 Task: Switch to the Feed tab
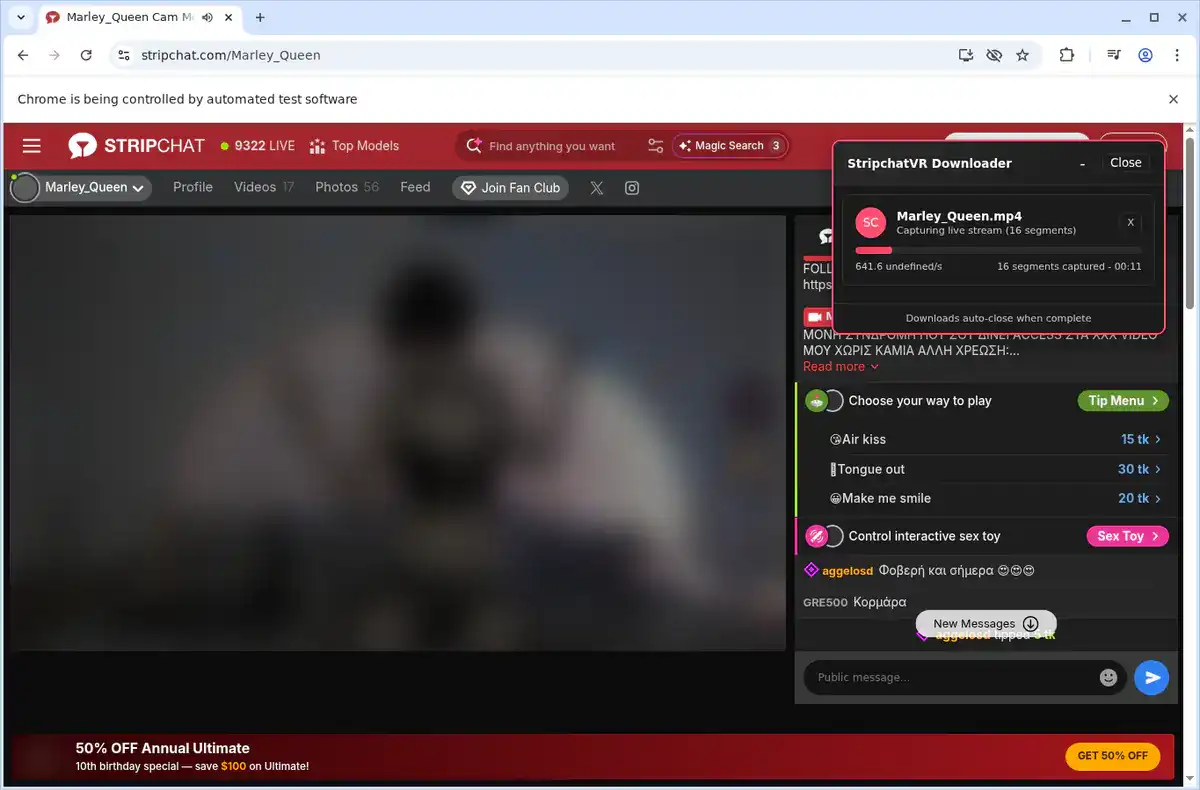coord(415,187)
